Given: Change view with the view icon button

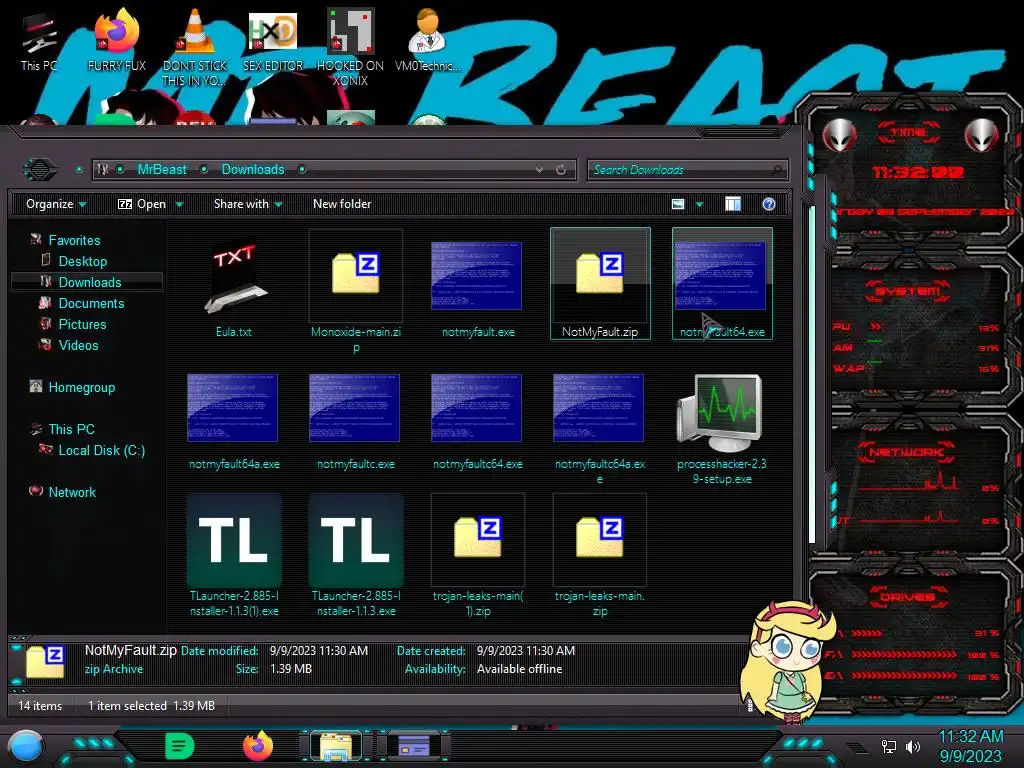Looking at the screenshot, I should (678, 204).
